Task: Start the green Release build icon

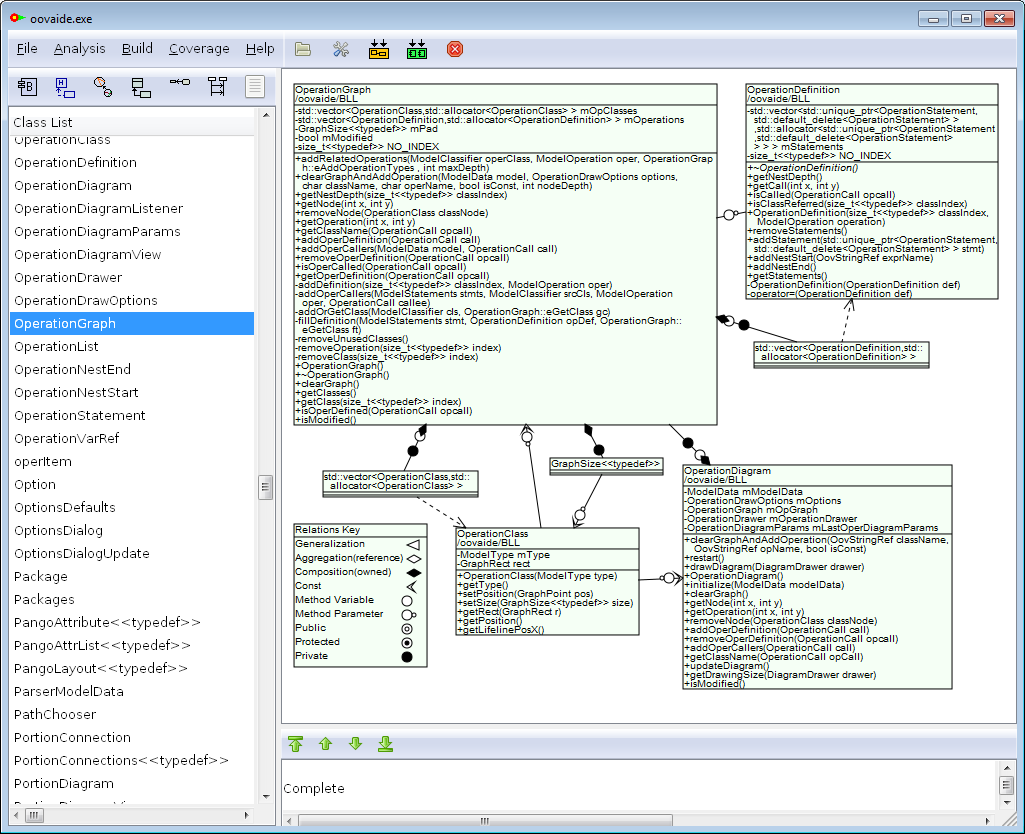Action: [x=417, y=48]
